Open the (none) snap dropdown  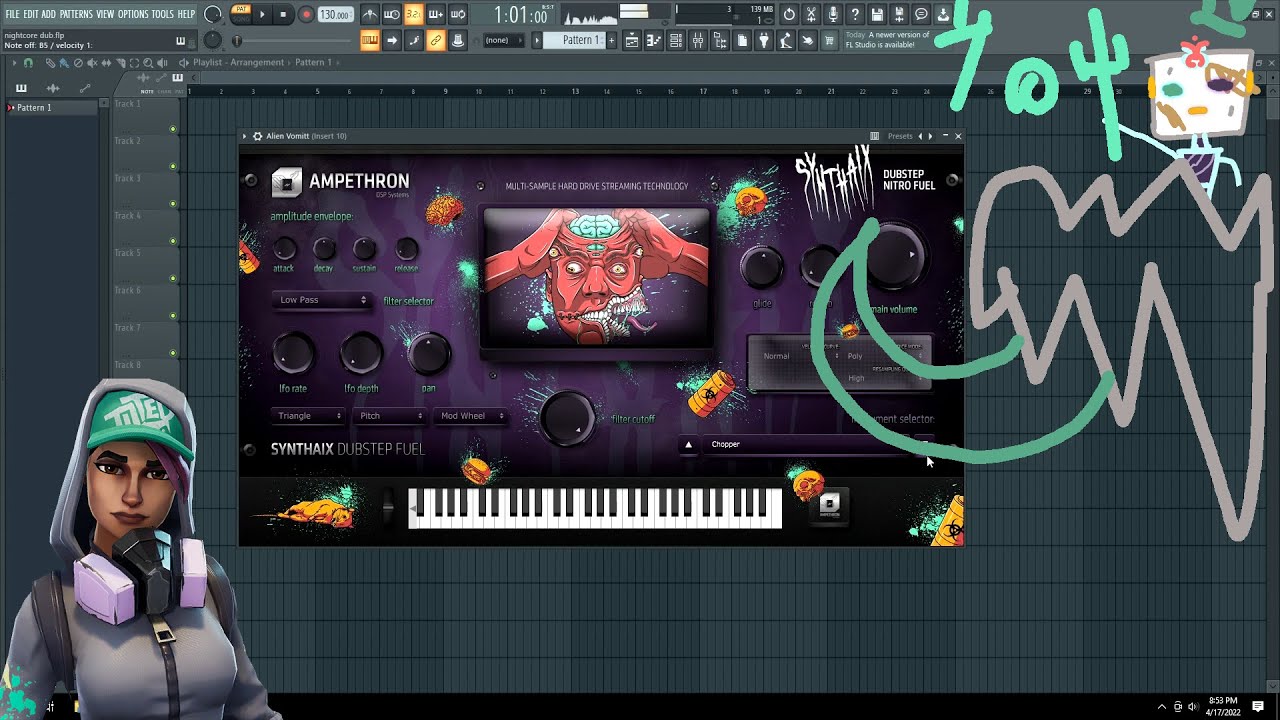point(503,40)
